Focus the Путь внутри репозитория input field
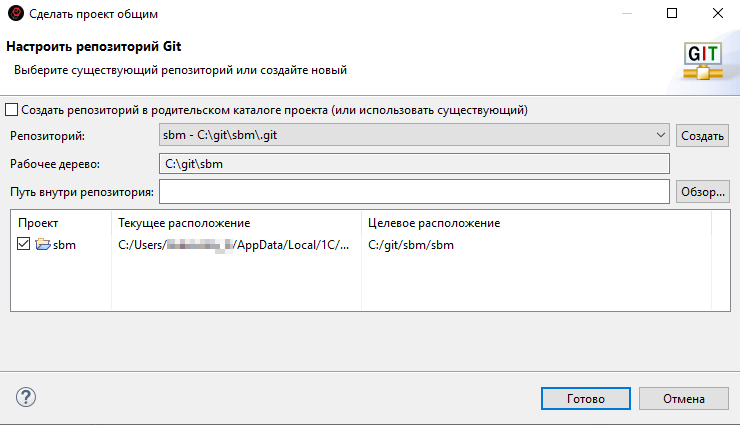The width and height of the screenshot is (740, 425). pyautogui.click(x=413, y=191)
